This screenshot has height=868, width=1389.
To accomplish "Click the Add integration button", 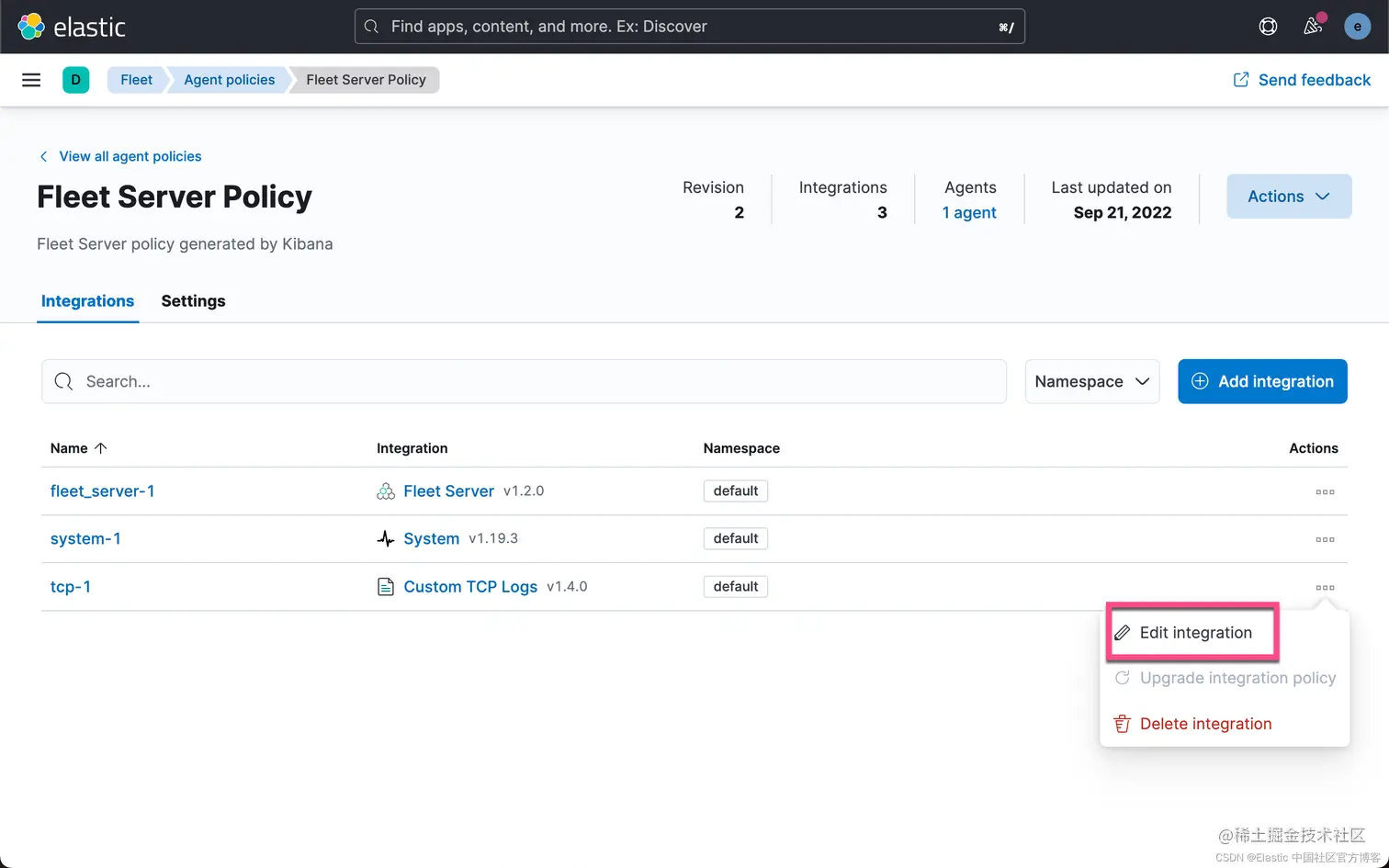I will [x=1262, y=381].
